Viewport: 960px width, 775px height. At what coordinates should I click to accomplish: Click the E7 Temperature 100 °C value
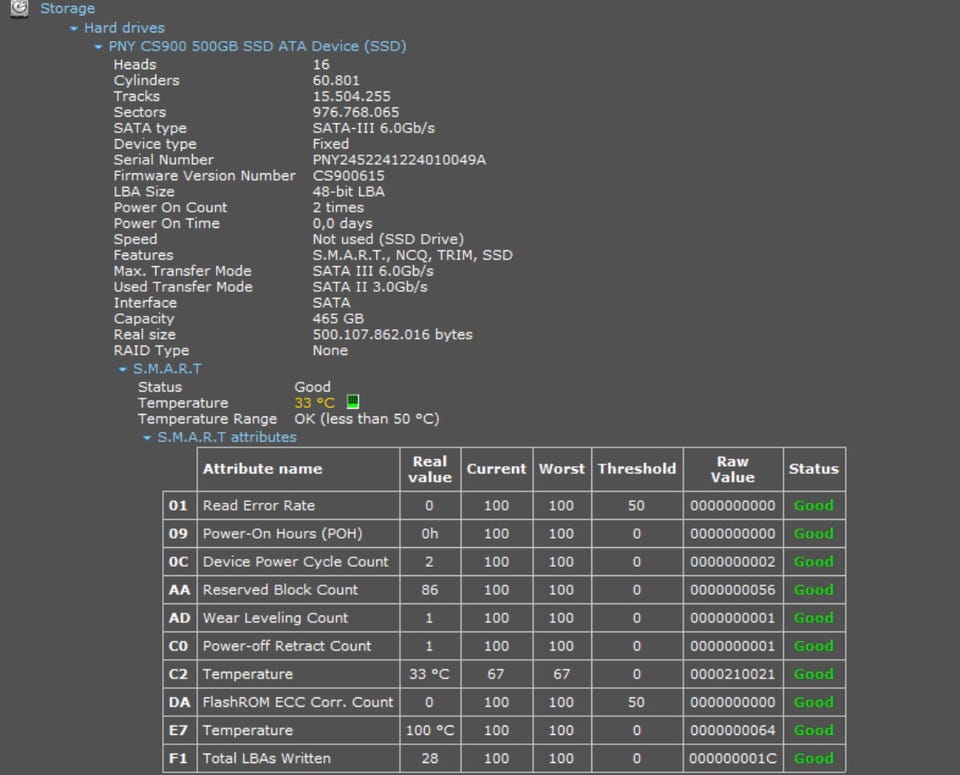(429, 730)
